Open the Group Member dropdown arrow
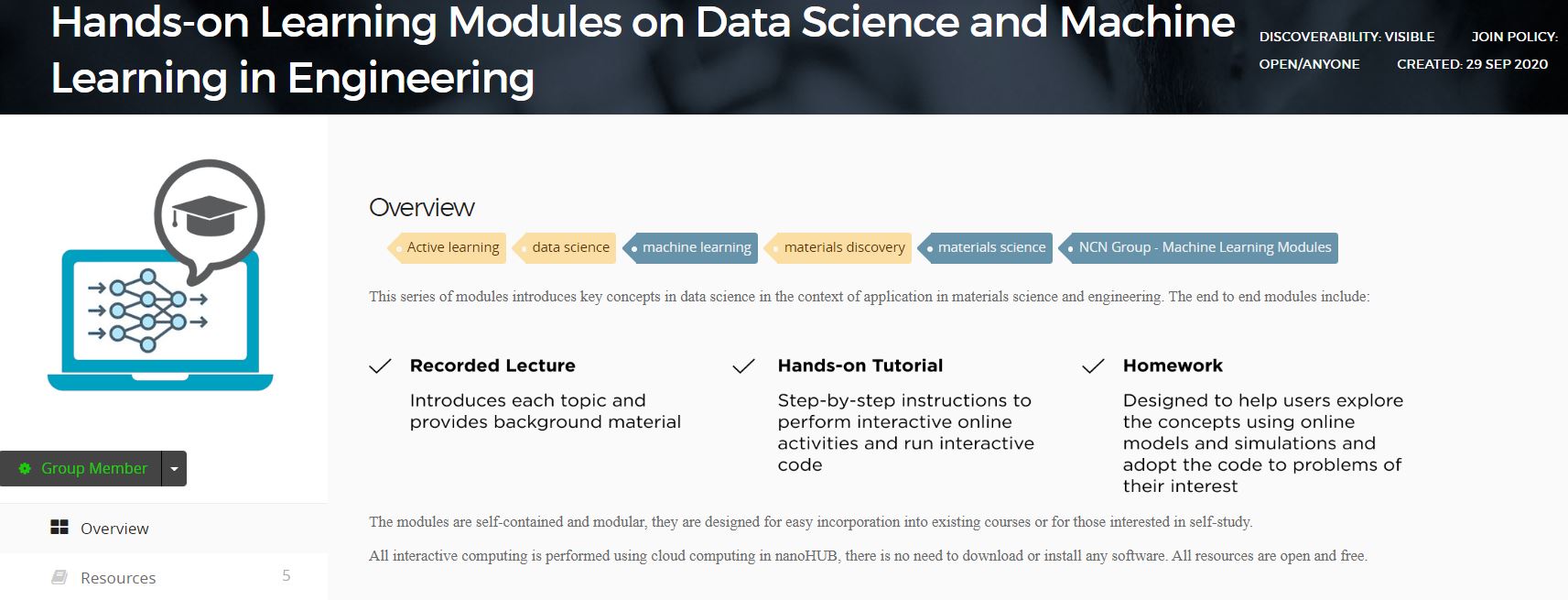1568x600 pixels. (x=174, y=469)
